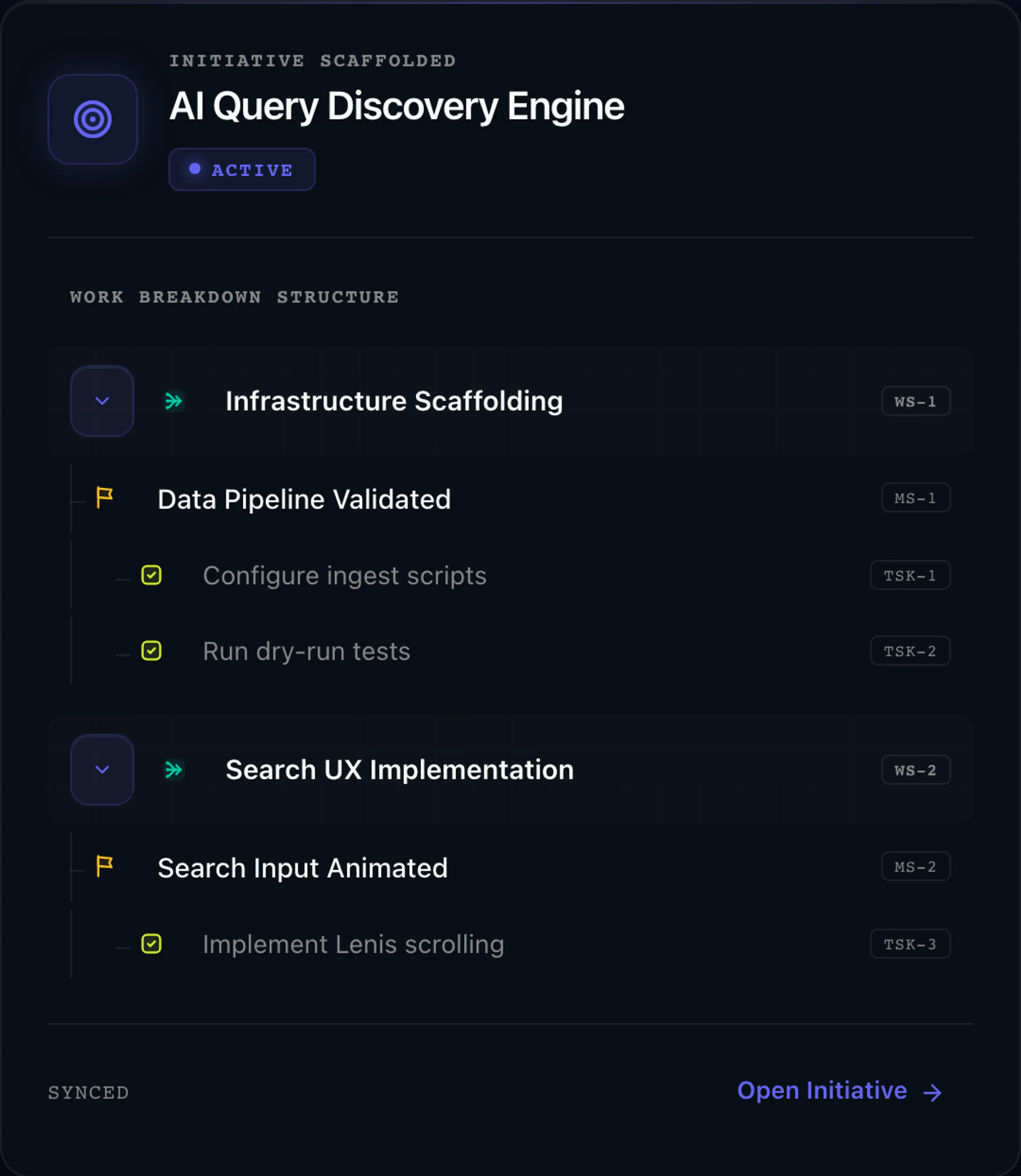Click the Infrastructure Scaffolding workstream arrows icon

pyautogui.click(x=174, y=401)
